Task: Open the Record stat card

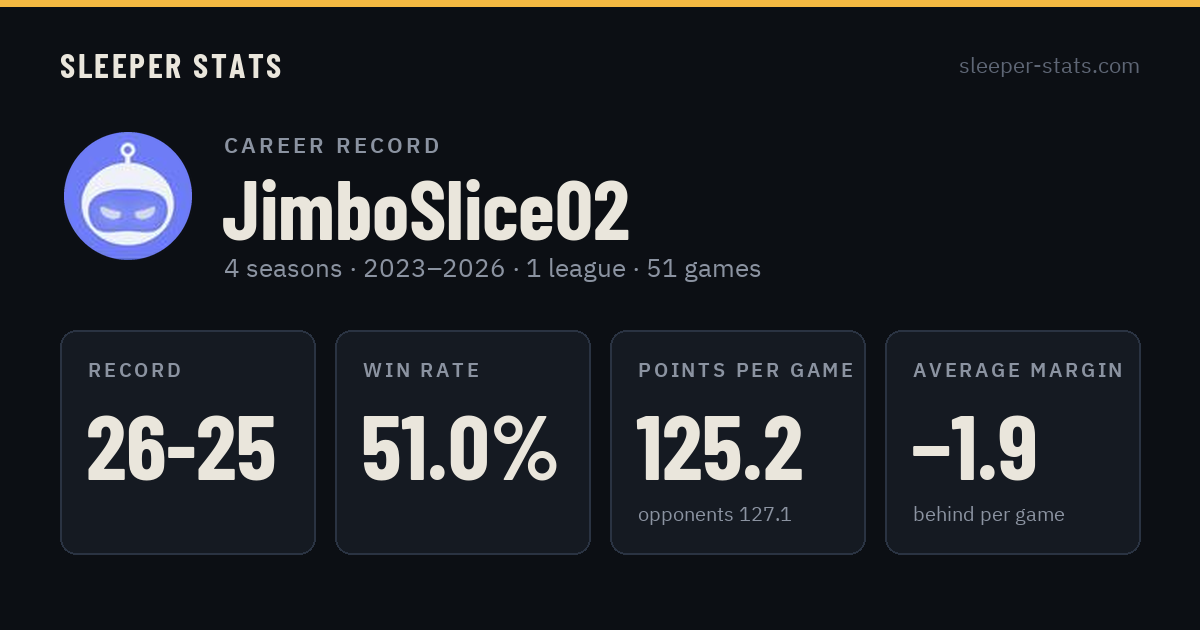Action: click(188, 442)
